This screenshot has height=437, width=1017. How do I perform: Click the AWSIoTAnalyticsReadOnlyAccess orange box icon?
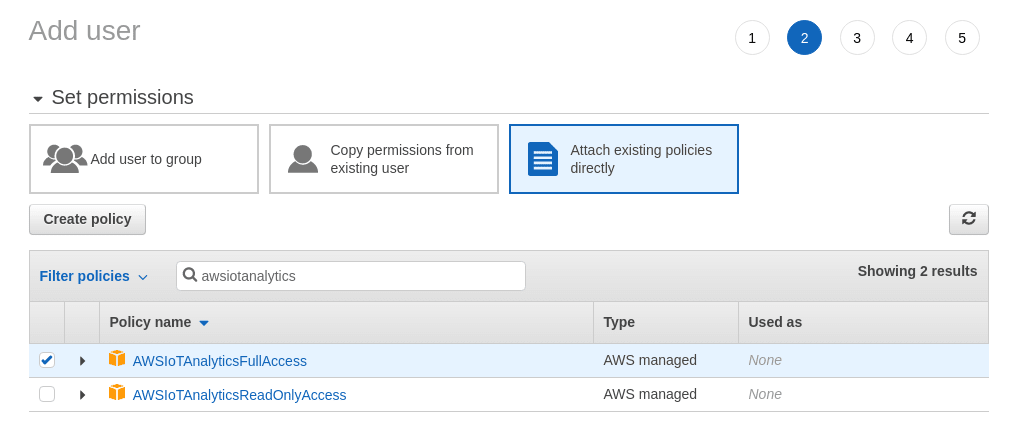click(117, 393)
